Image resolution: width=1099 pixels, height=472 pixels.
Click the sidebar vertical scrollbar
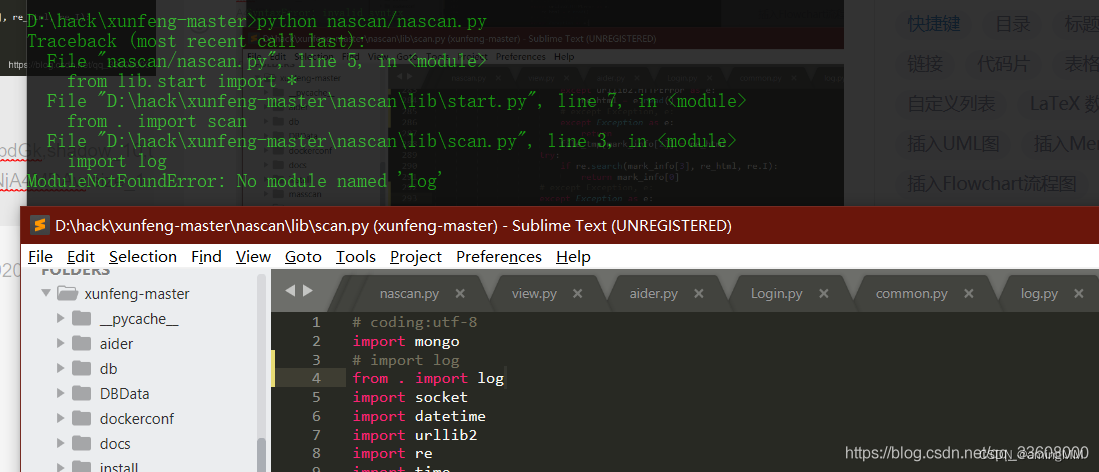(x=261, y=454)
